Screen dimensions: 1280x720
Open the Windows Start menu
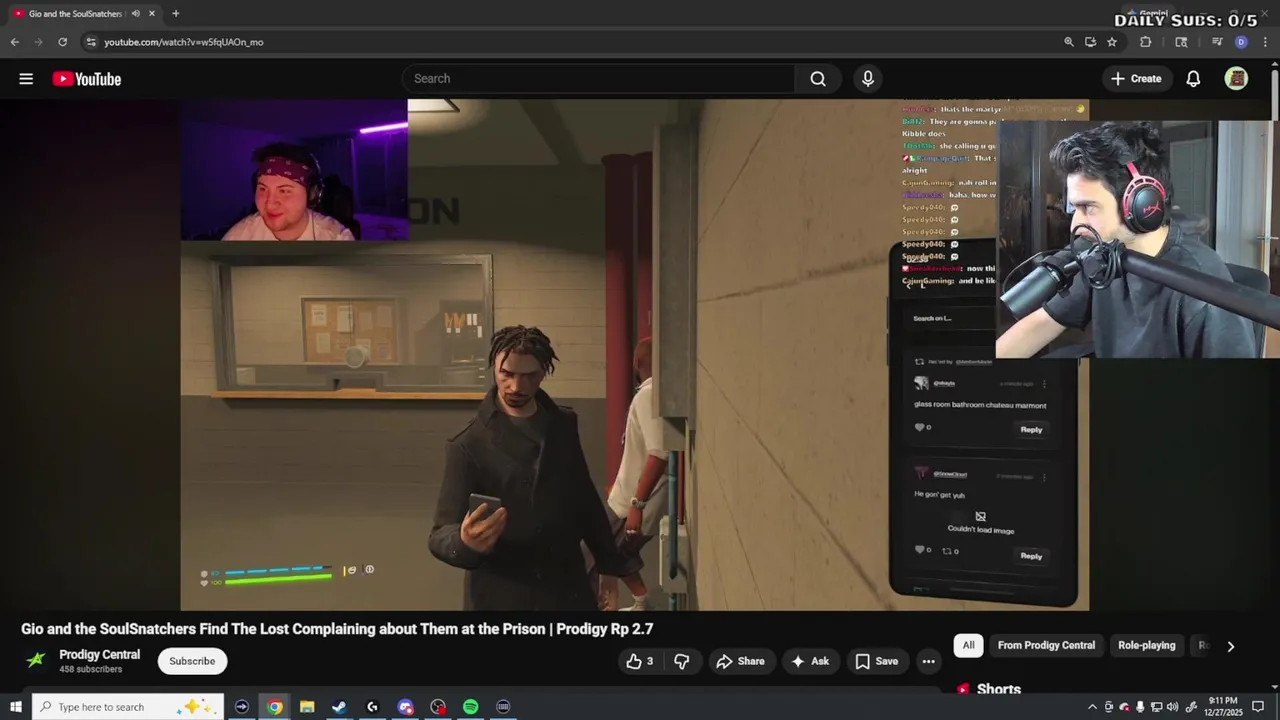(x=15, y=707)
